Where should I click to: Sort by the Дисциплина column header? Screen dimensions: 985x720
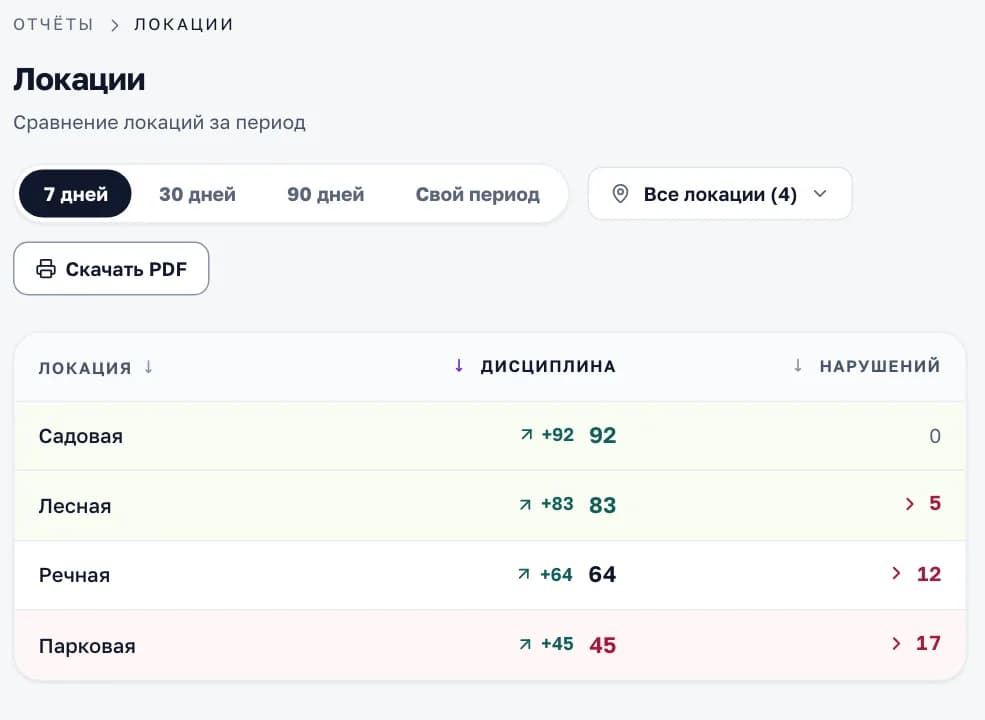pyautogui.click(x=548, y=366)
